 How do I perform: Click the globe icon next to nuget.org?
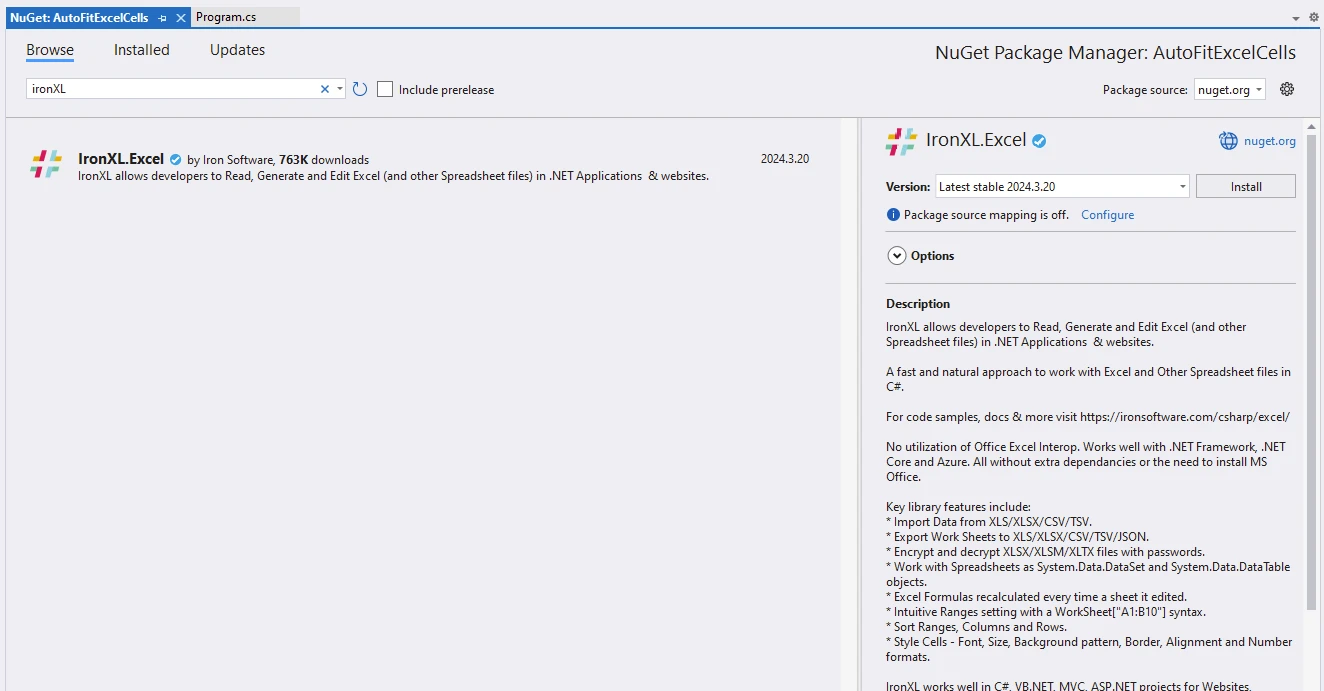coord(1228,141)
